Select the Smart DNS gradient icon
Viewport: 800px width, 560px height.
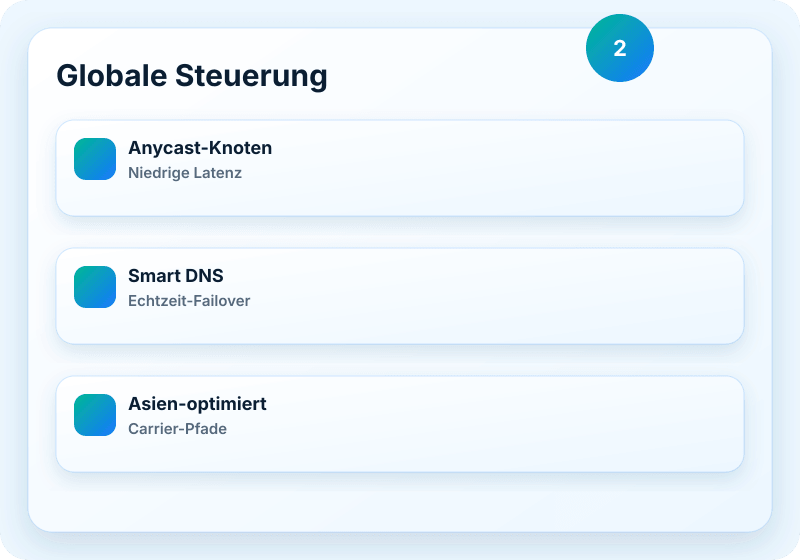95,287
